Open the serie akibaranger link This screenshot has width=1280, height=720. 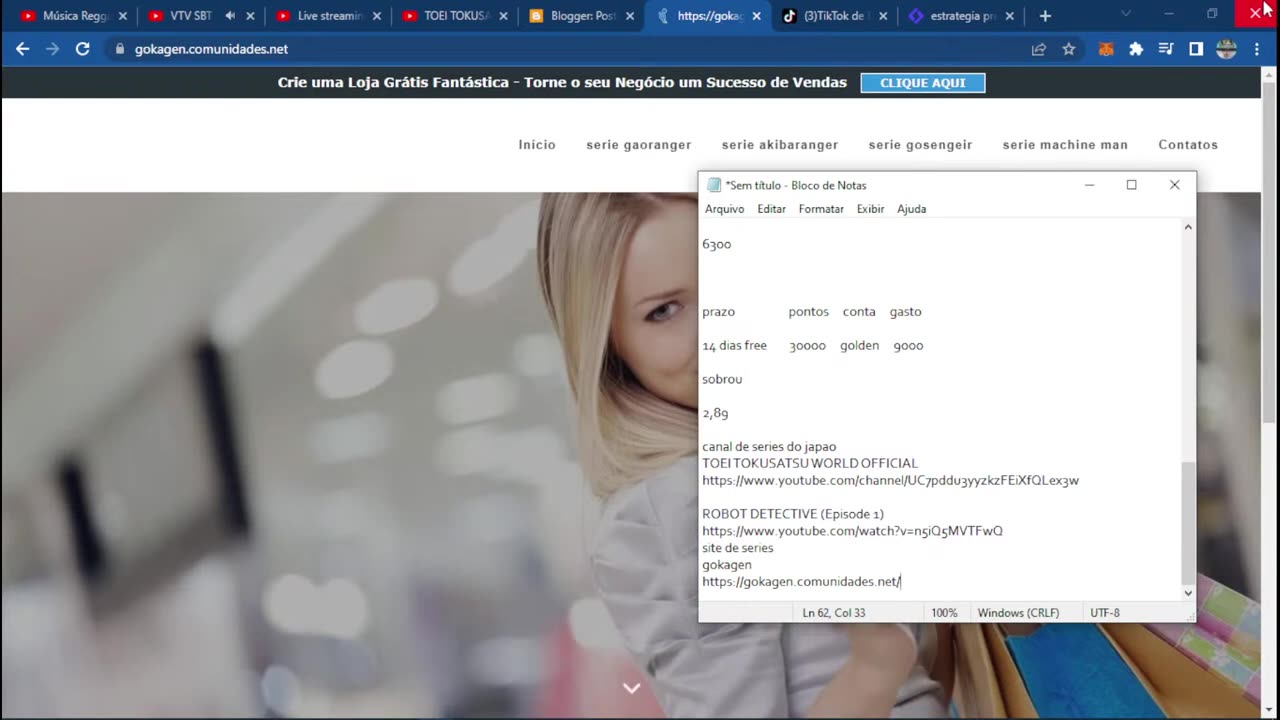(x=780, y=145)
